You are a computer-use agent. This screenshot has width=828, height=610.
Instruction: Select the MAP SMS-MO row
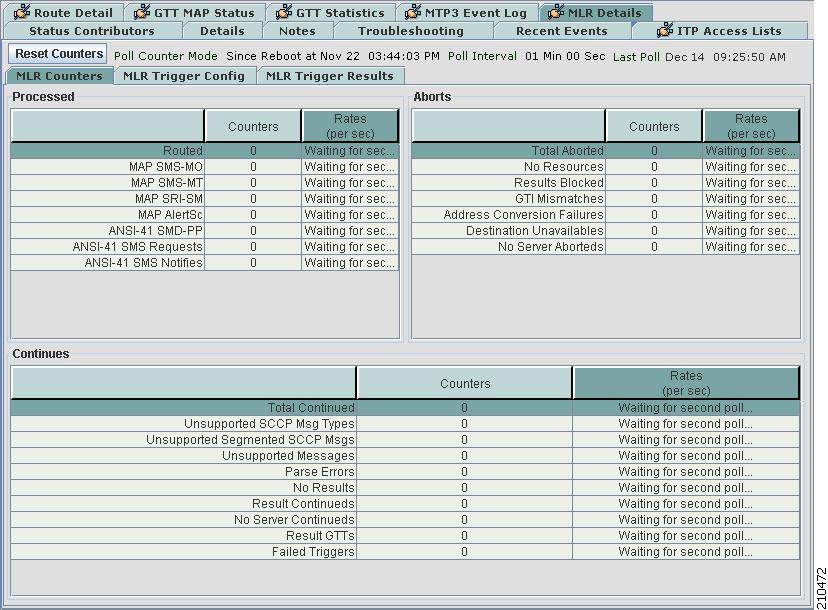pos(204,167)
